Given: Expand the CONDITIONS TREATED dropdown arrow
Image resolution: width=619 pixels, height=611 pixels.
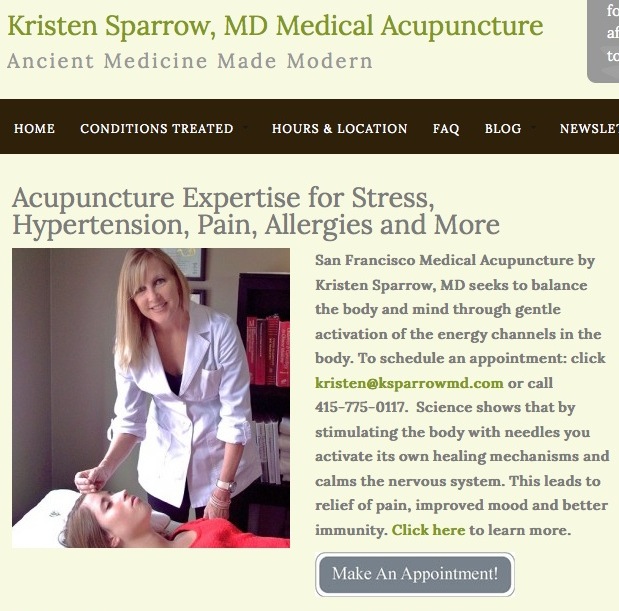Looking at the screenshot, I should point(246,128).
